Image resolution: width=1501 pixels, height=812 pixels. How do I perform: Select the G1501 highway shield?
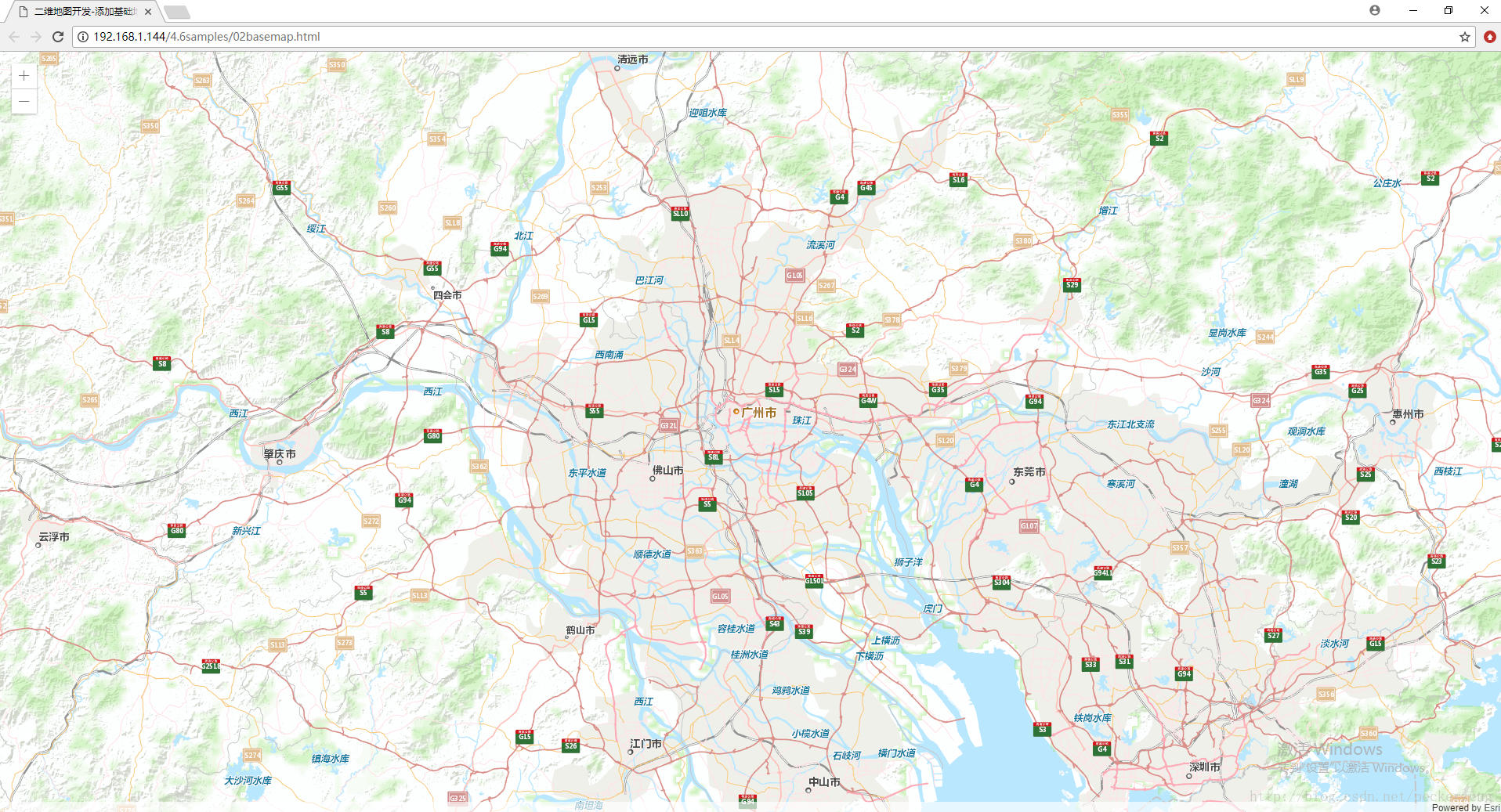pyautogui.click(x=814, y=579)
